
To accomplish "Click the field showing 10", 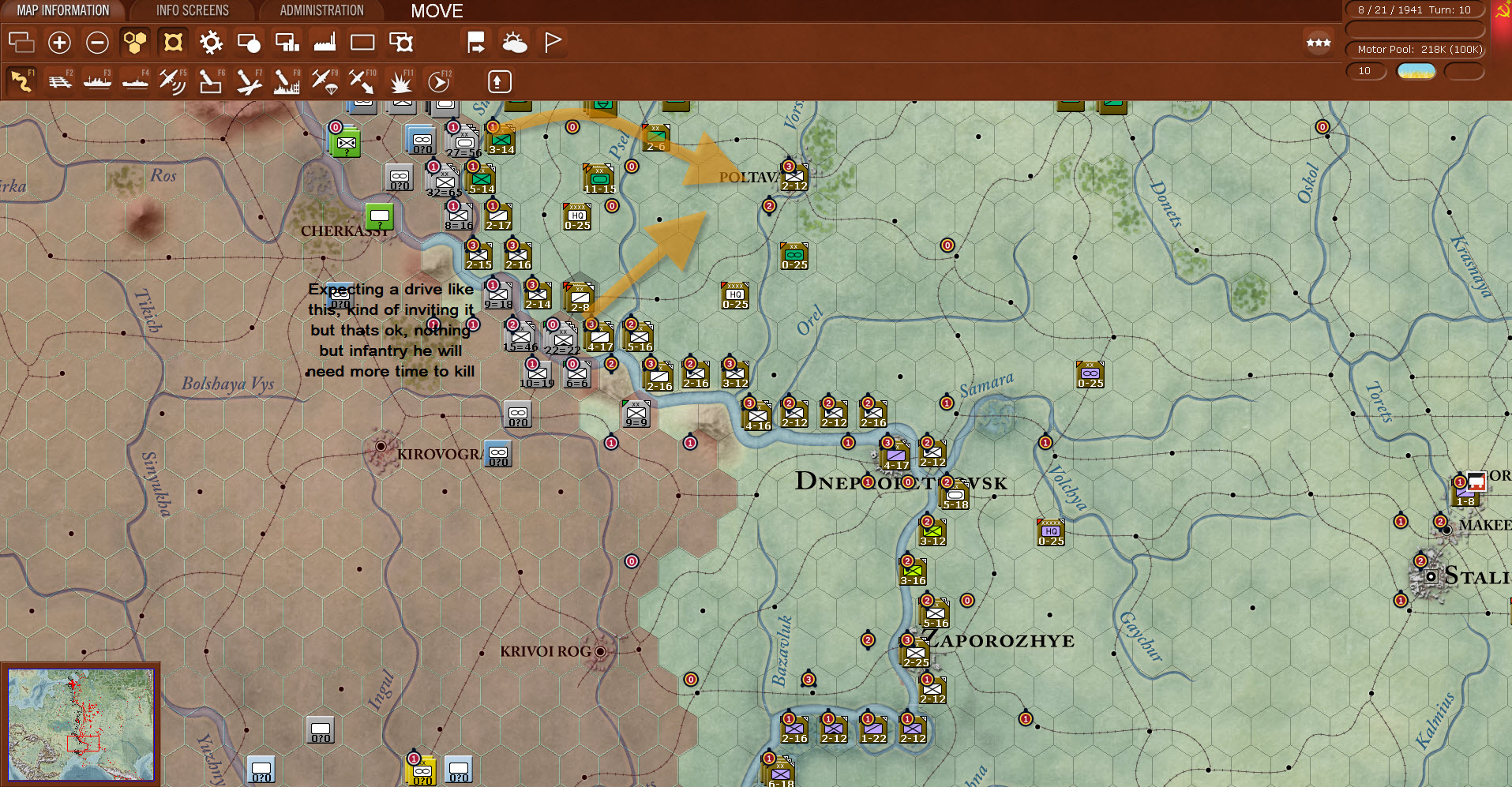I will point(1365,71).
